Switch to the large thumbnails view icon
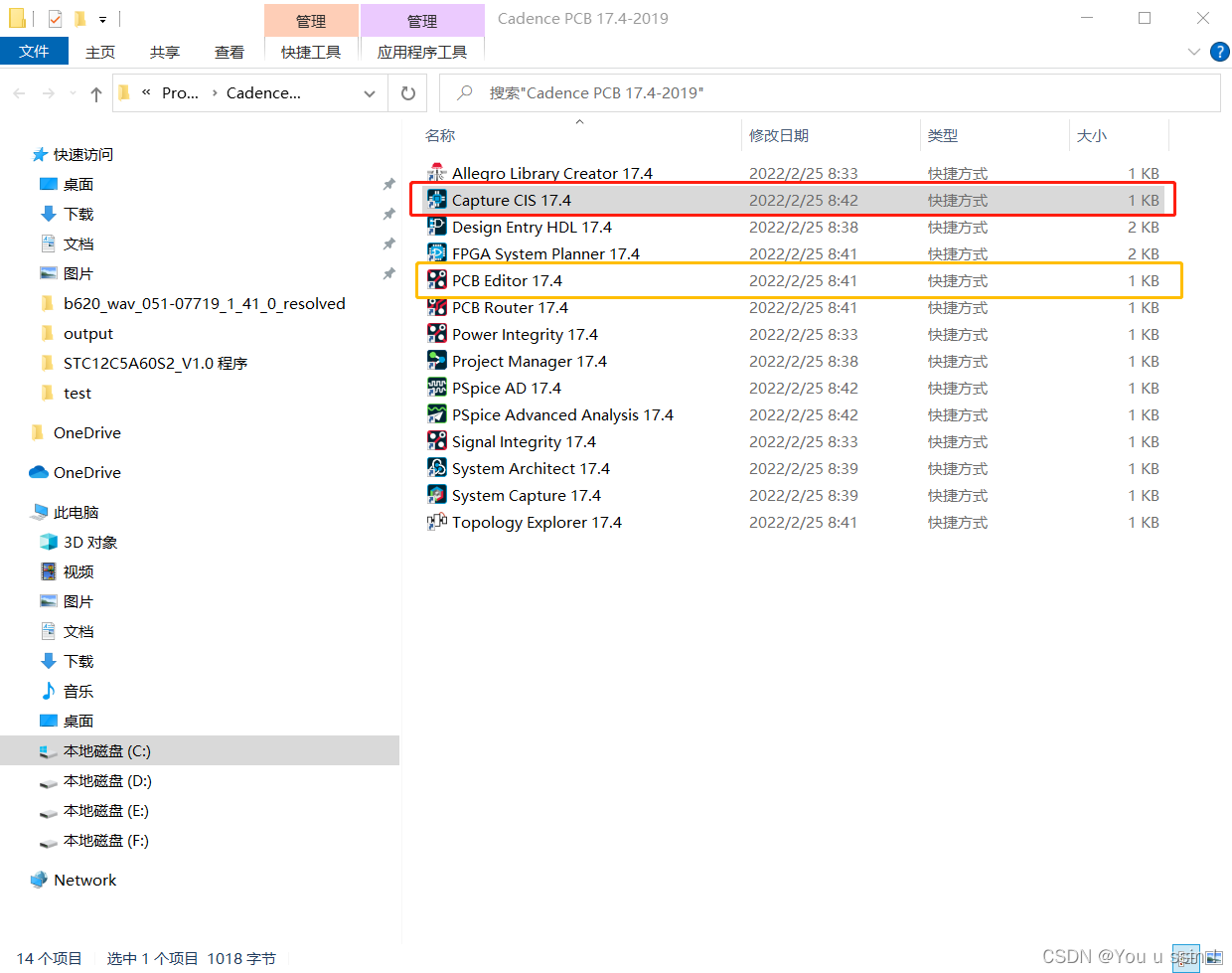1232x973 pixels. point(1214,957)
